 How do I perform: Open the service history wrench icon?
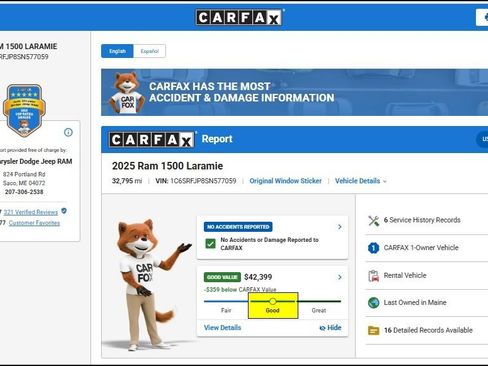374,221
